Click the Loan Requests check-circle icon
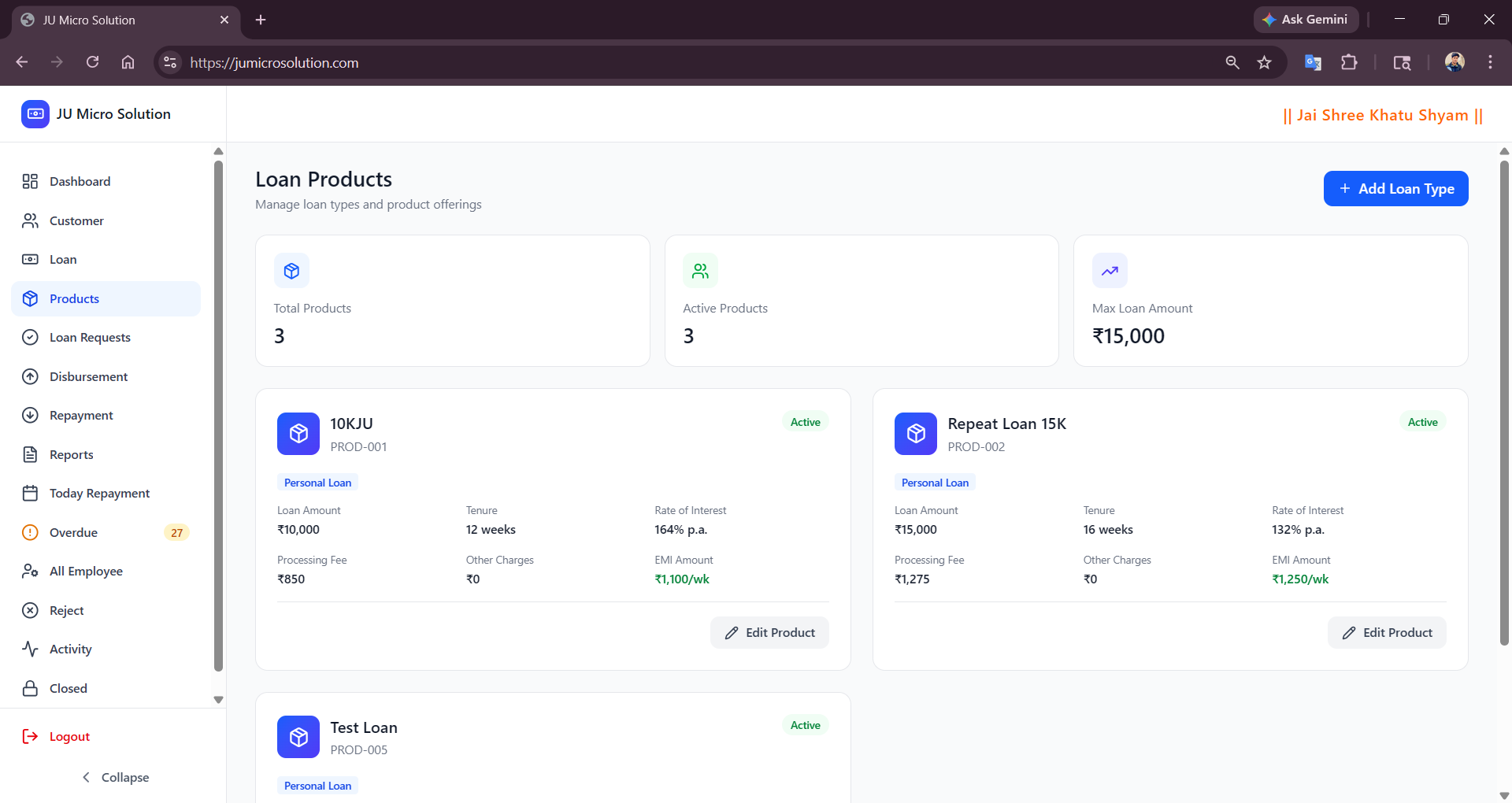The width and height of the screenshot is (1512, 803). (30, 338)
